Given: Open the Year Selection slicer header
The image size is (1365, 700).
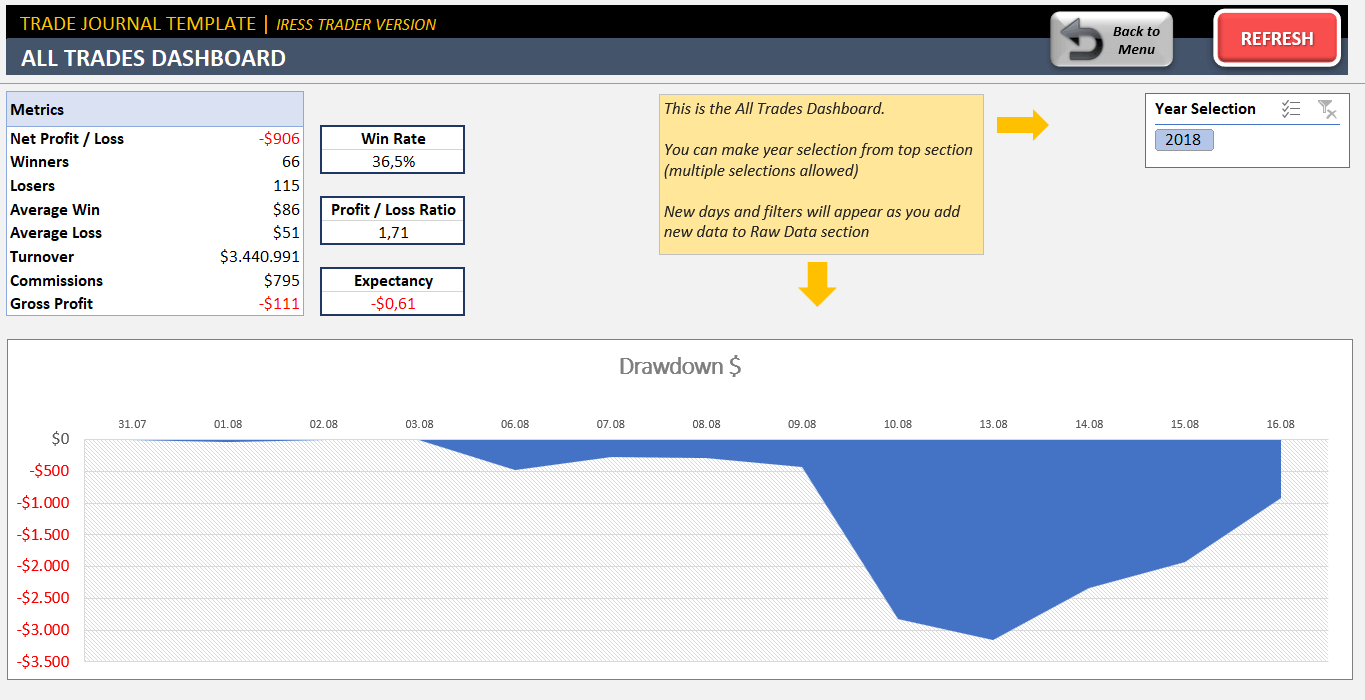Looking at the screenshot, I should pyautogui.click(x=1206, y=108).
